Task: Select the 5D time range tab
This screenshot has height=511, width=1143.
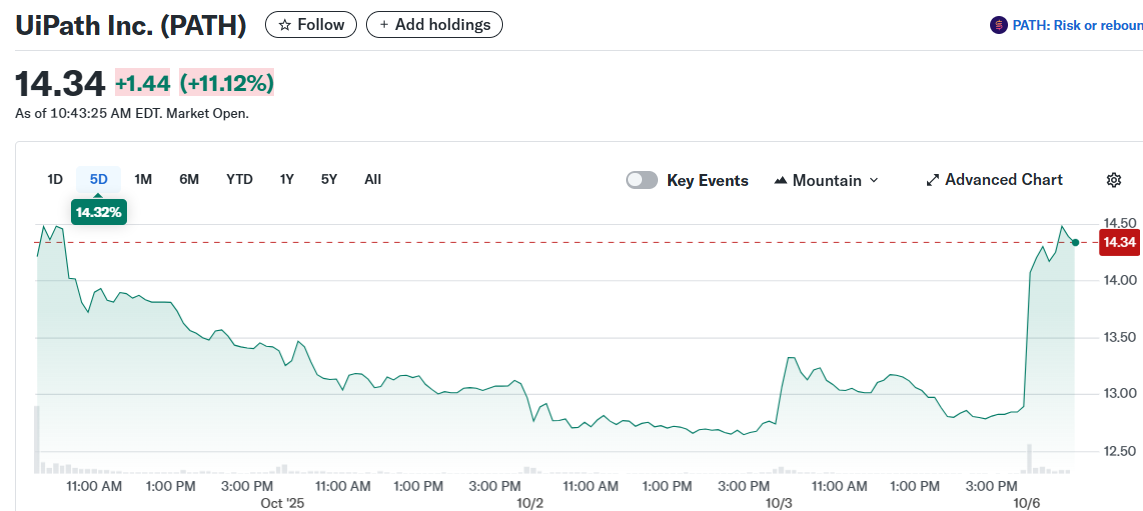Action: coord(98,180)
